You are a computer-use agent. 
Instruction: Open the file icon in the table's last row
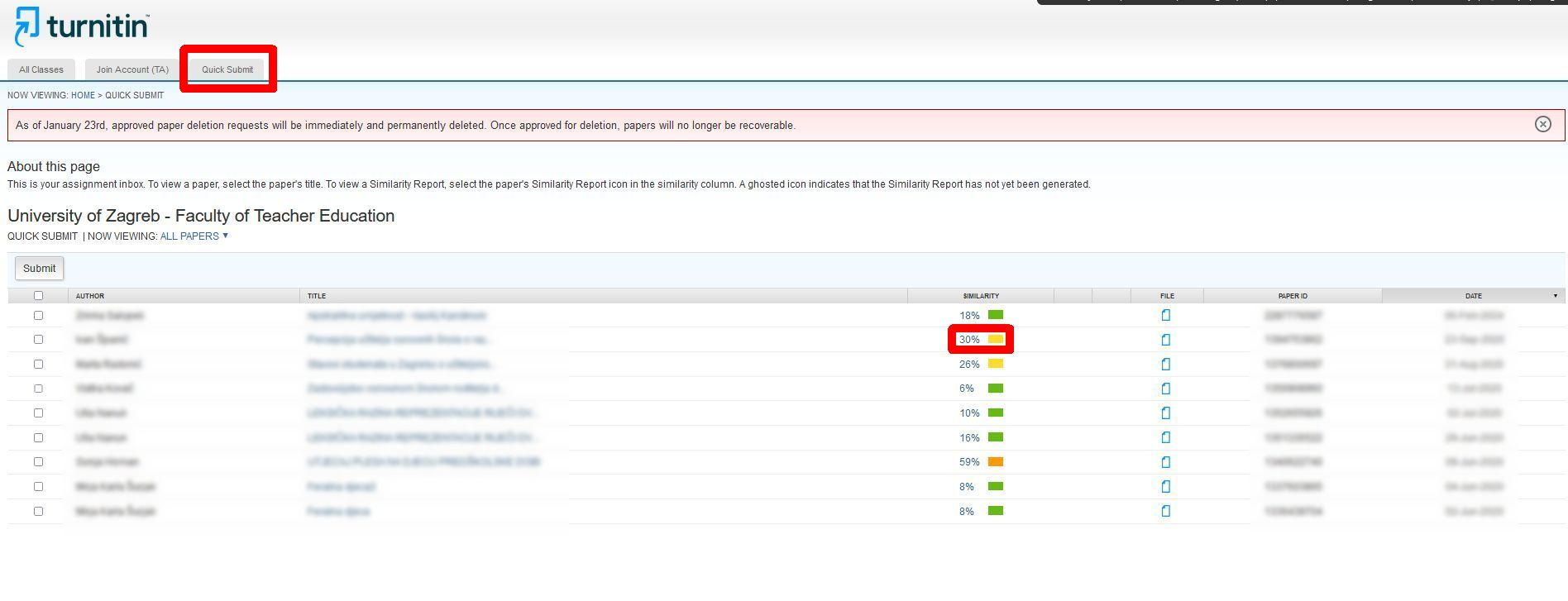point(1165,511)
